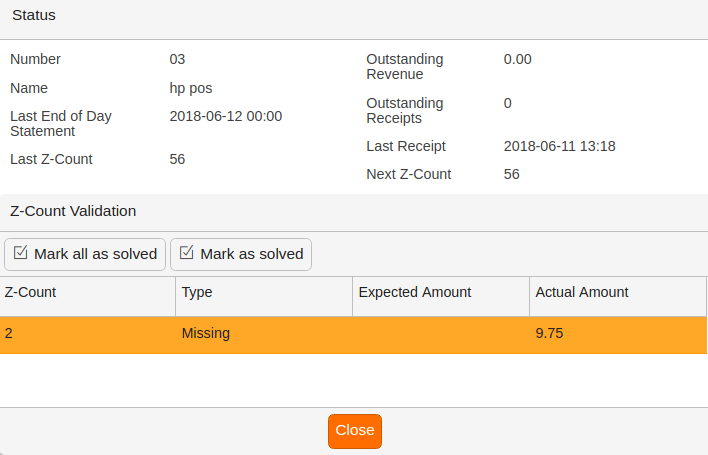Click the Next Z-Count value 56

click(x=512, y=174)
